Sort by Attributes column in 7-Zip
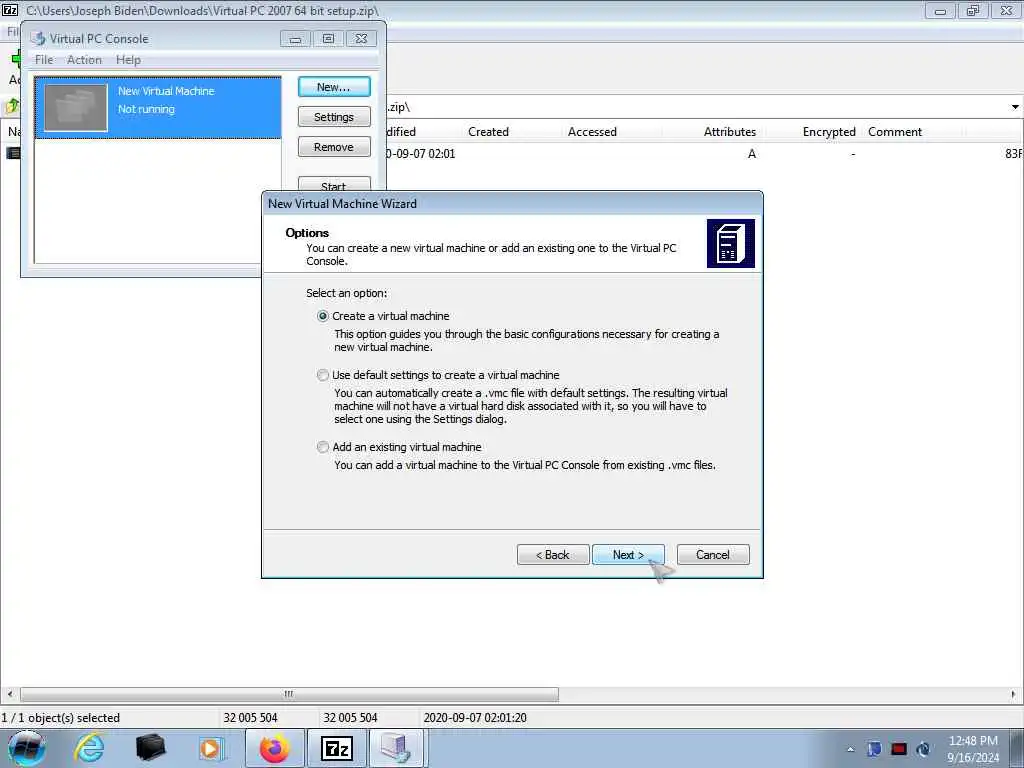Screen dimensions: 1024x768 pos(729,132)
